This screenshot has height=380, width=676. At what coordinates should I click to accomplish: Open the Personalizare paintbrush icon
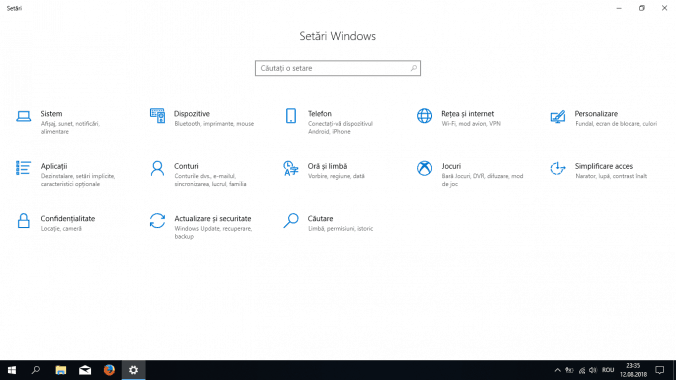pyautogui.click(x=558, y=116)
